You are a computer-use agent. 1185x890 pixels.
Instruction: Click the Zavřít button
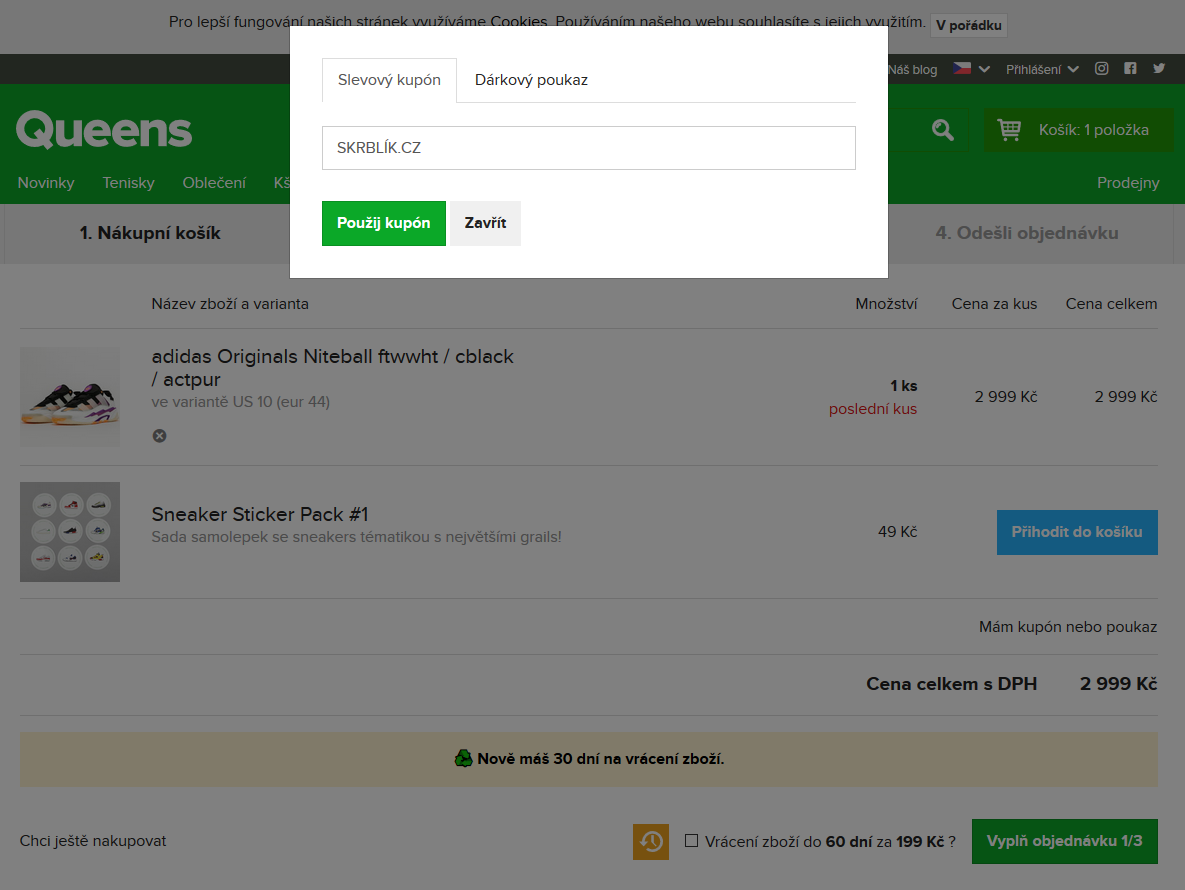pyautogui.click(x=485, y=224)
